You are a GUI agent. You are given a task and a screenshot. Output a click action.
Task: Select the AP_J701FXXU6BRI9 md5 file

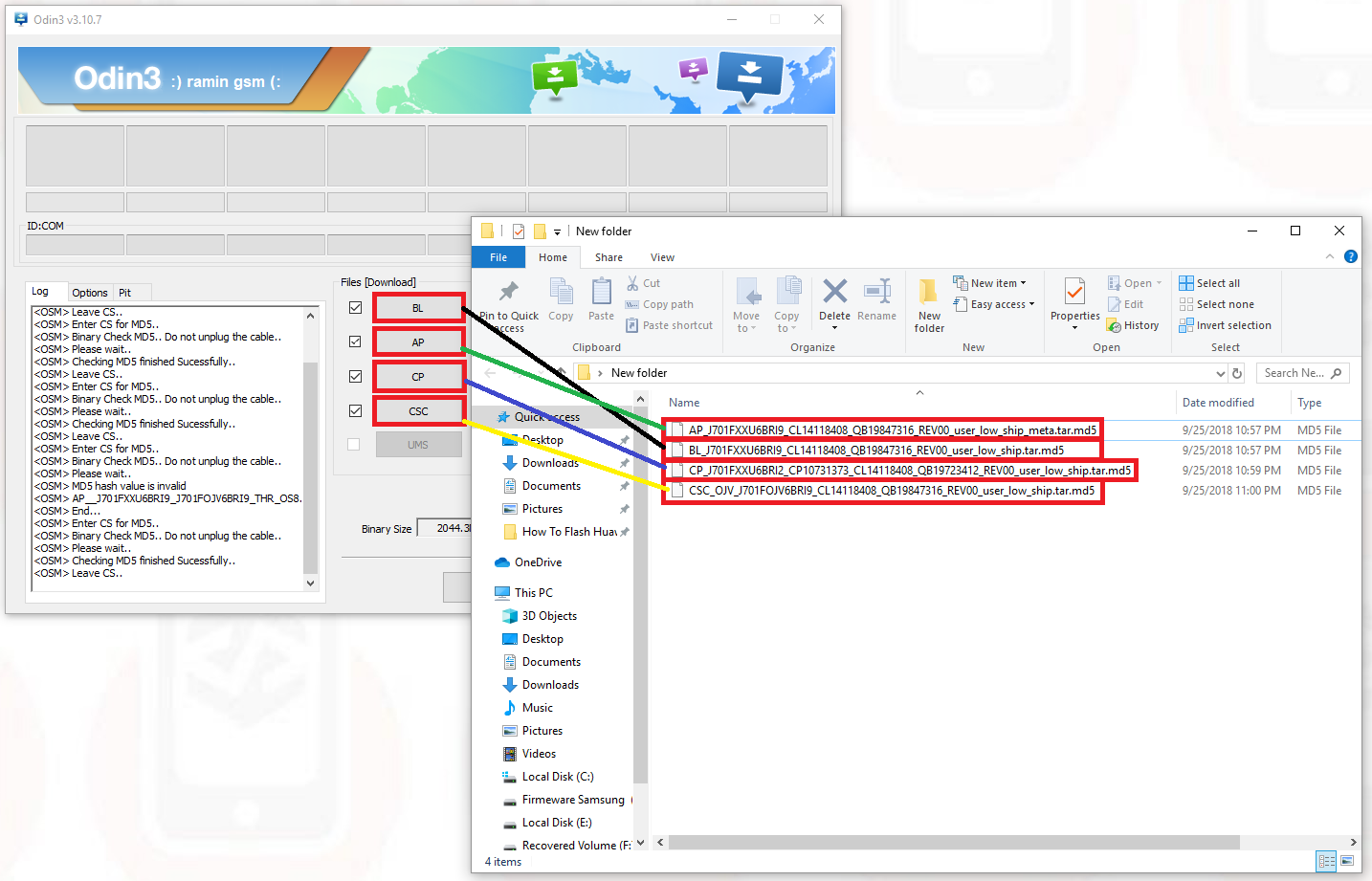892,430
